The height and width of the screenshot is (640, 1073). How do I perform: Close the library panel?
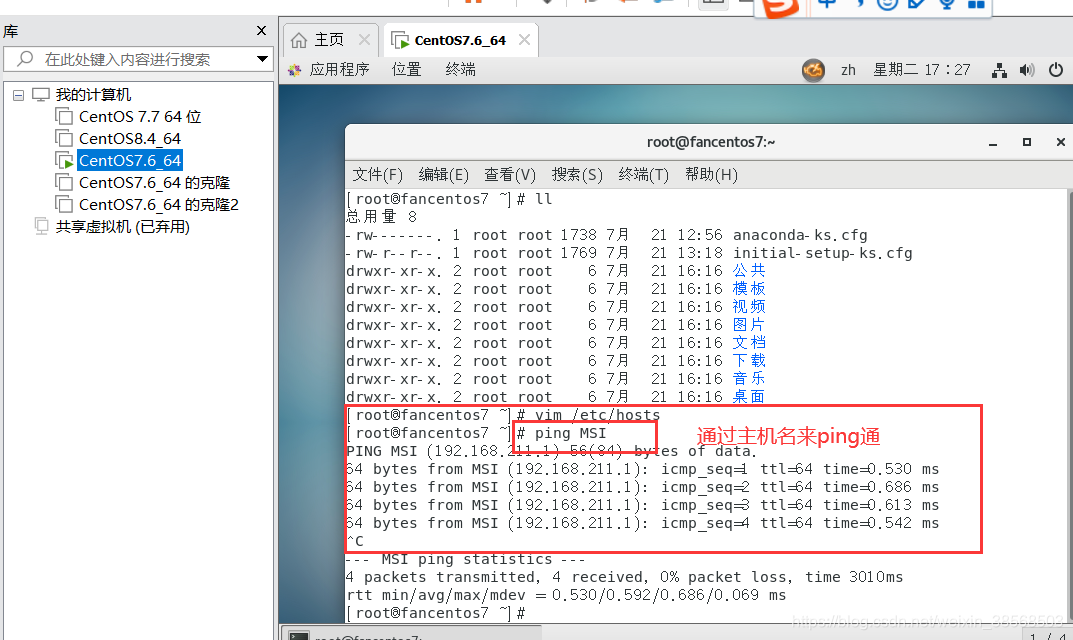(261, 31)
